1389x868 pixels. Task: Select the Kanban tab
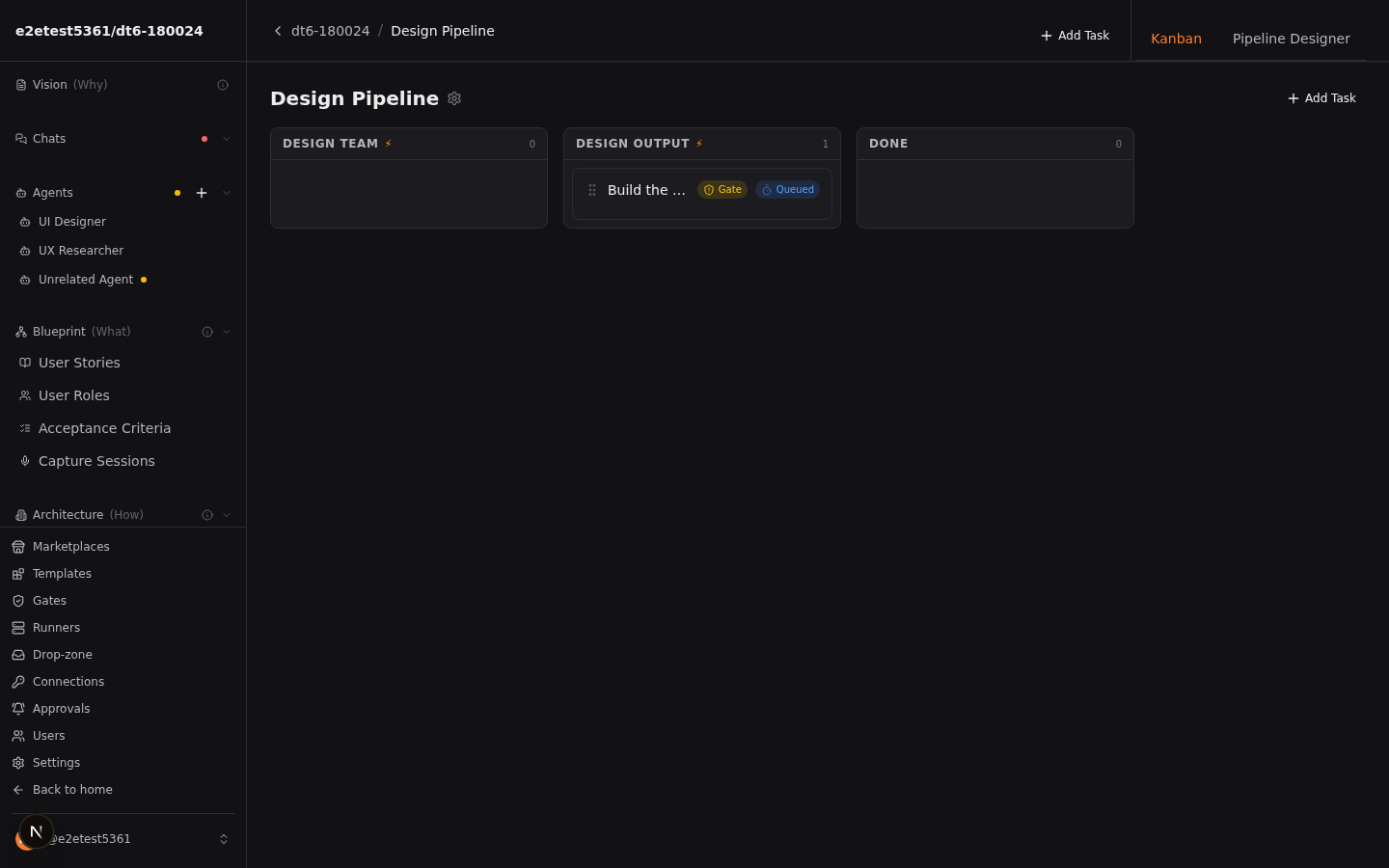[1176, 39]
